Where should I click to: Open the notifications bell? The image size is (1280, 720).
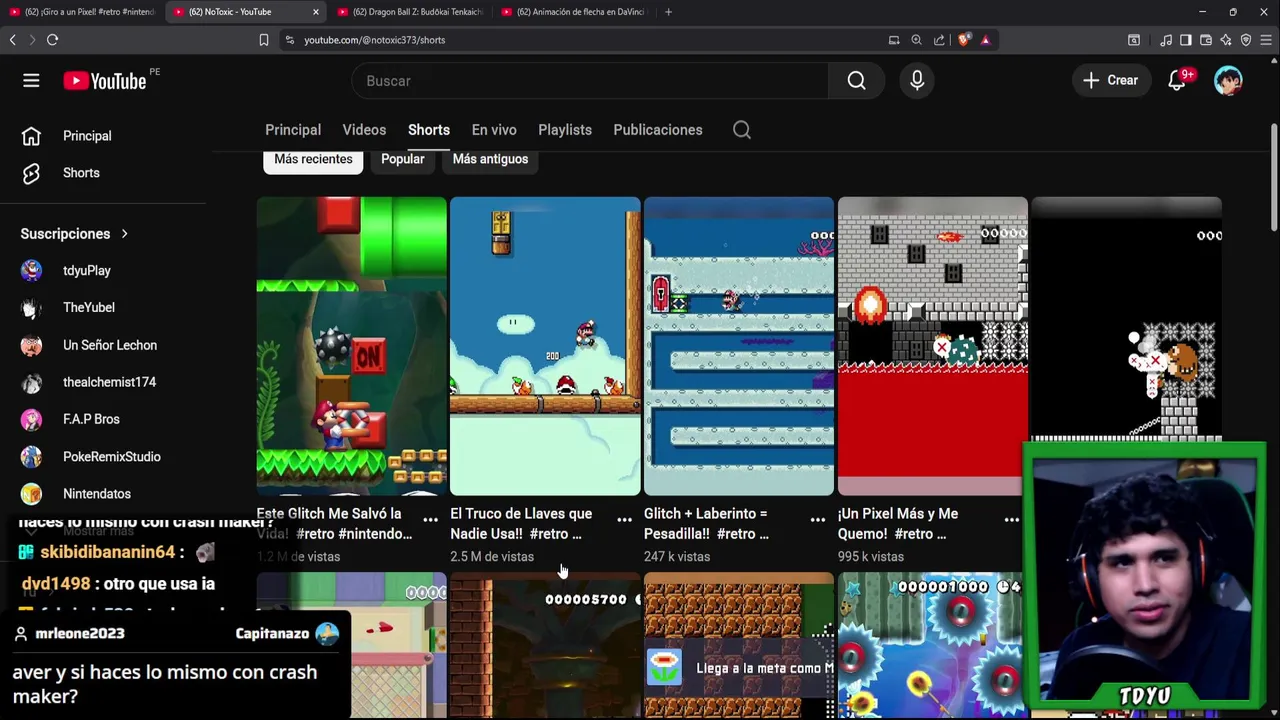[1177, 81]
